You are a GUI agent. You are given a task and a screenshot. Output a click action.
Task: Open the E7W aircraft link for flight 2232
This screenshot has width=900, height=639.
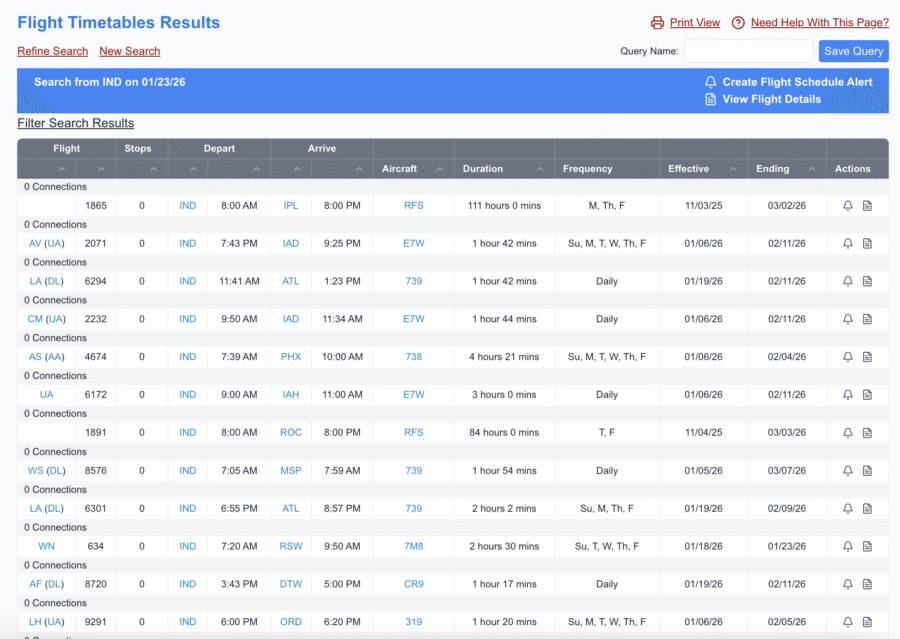click(x=413, y=319)
